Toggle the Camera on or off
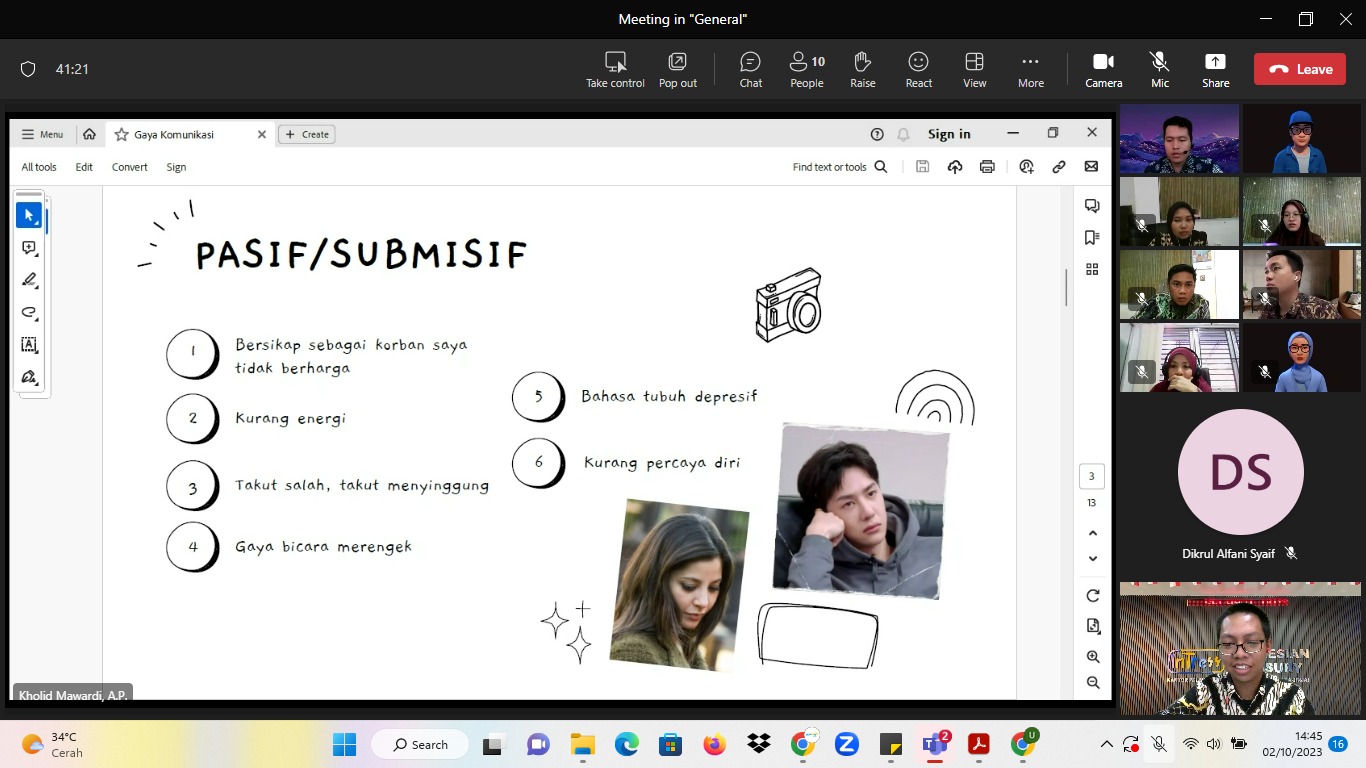The image size is (1366, 768). (x=1103, y=69)
